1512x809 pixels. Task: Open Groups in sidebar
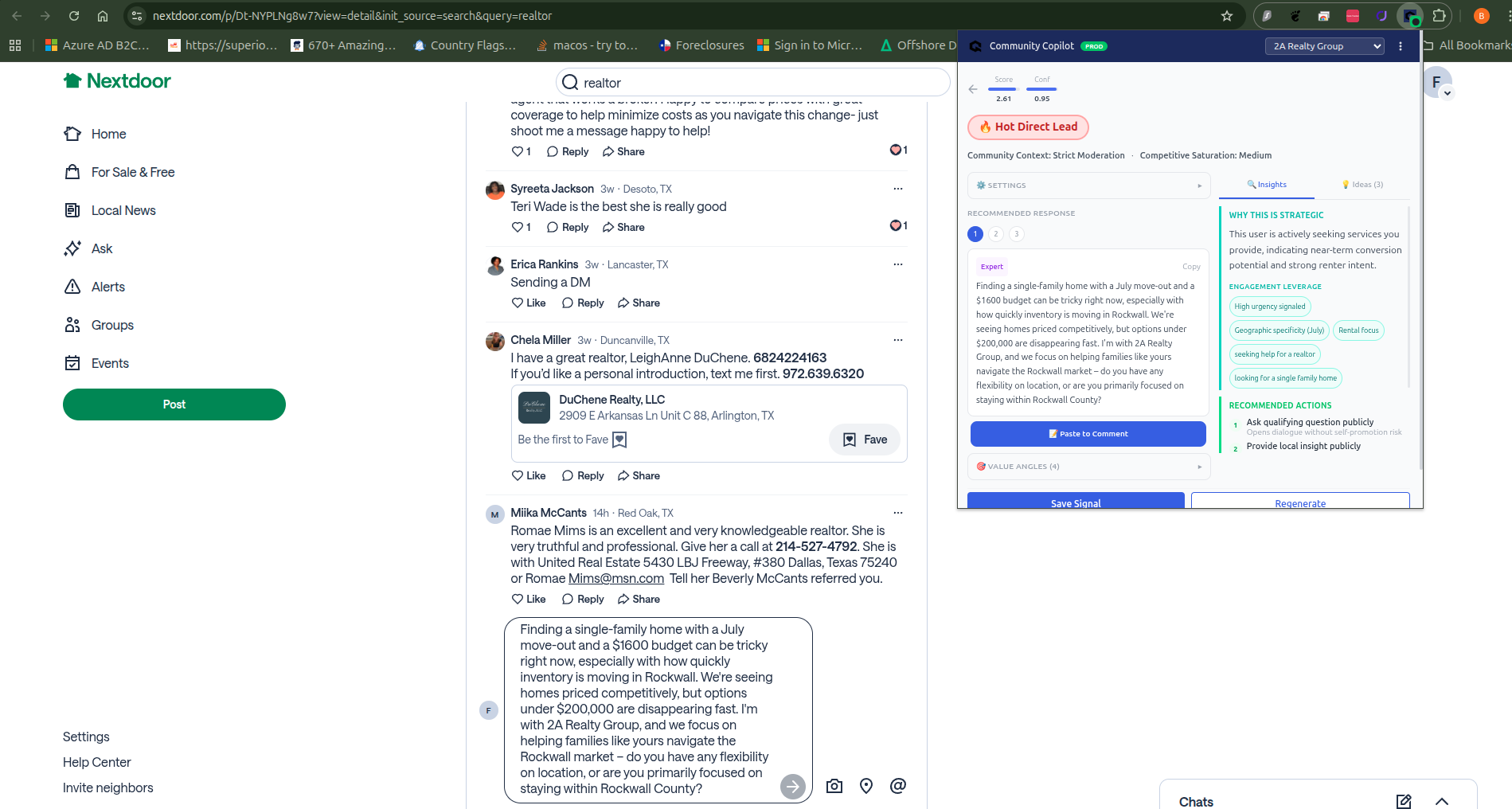click(99, 325)
